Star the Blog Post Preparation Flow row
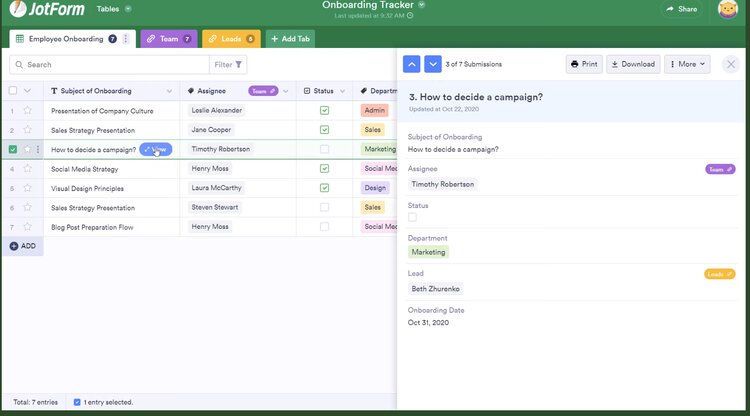The height and width of the screenshot is (416, 750). (x=28, y=227)
